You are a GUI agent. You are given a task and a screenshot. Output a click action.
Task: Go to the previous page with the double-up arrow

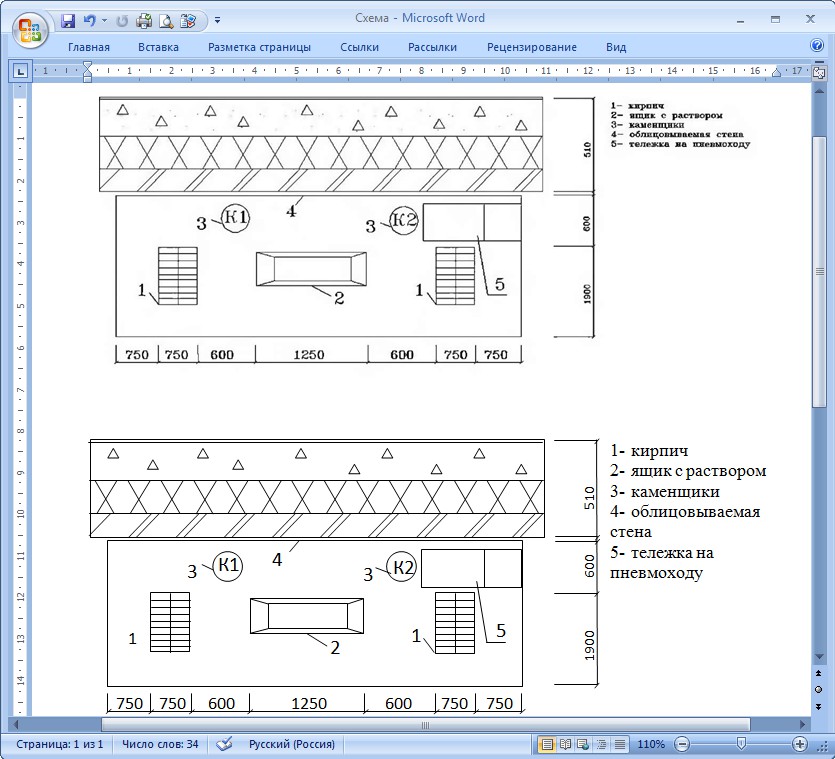[x=819, y=673]
